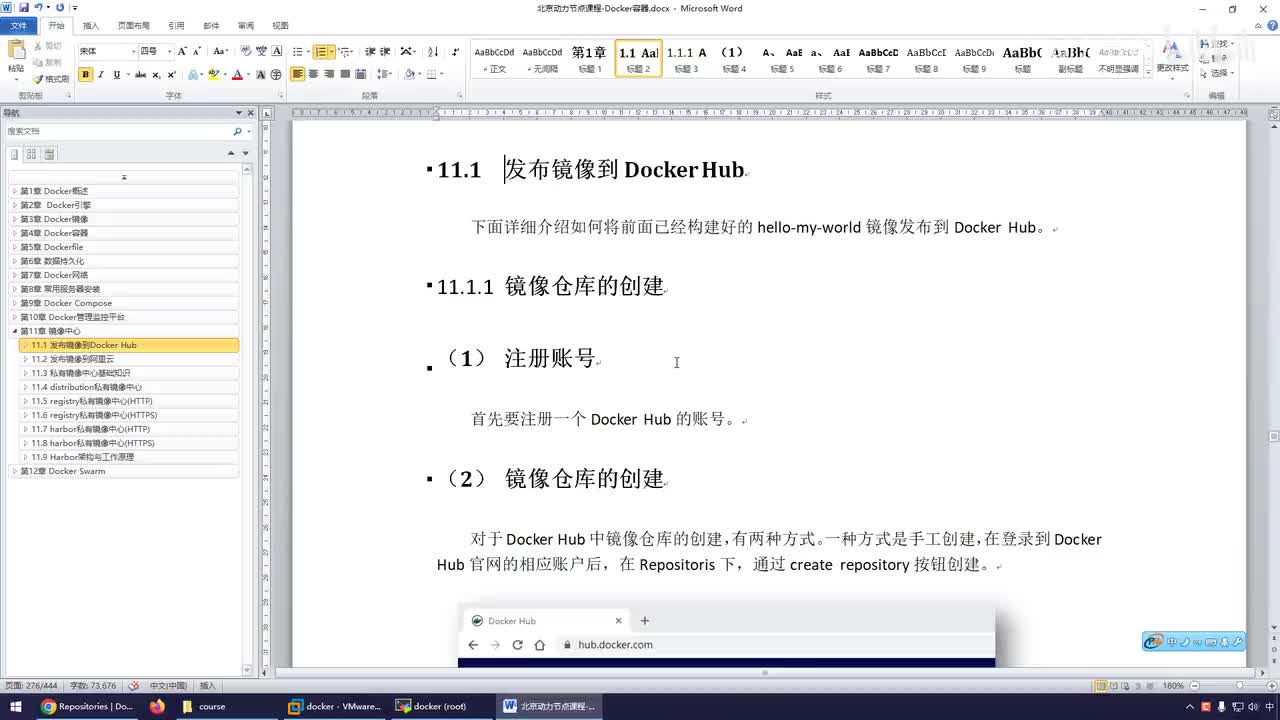Click the page count 276/444 in status bar
This screenshot has width=1280, height=720.
(30, 686)
